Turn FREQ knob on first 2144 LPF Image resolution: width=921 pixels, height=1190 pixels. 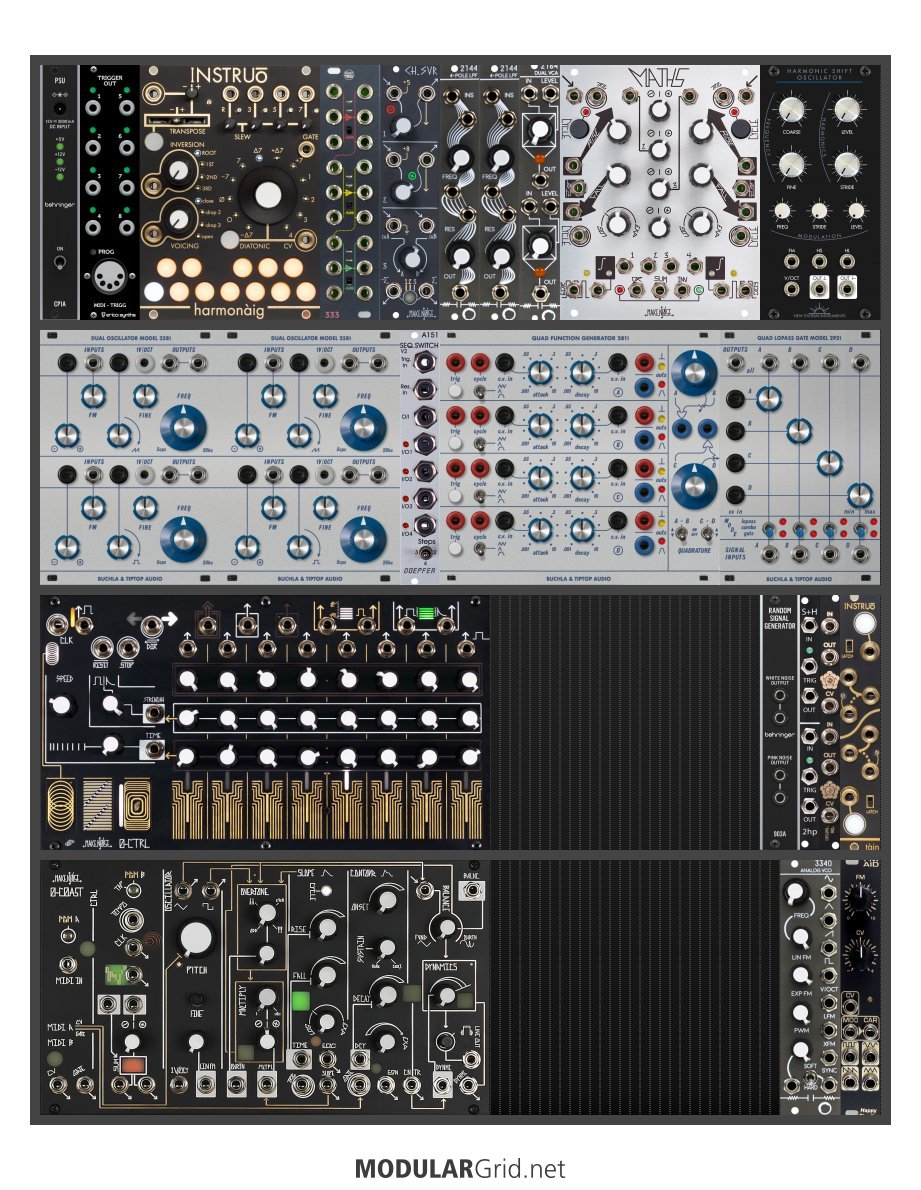click(460, 160)
